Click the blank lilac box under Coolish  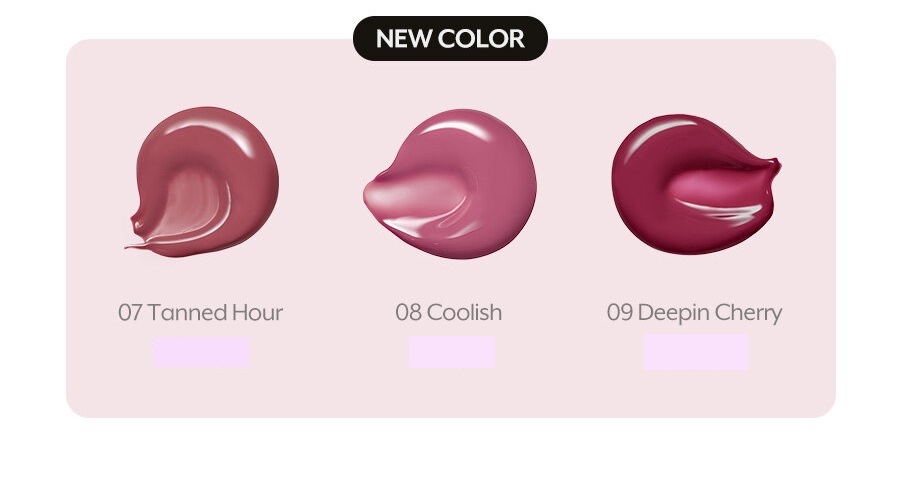(452, 352)
